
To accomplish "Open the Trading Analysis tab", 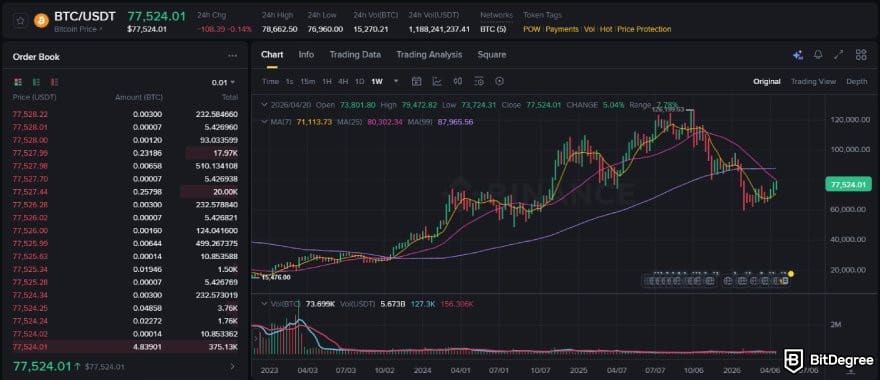I will [429, 54].
